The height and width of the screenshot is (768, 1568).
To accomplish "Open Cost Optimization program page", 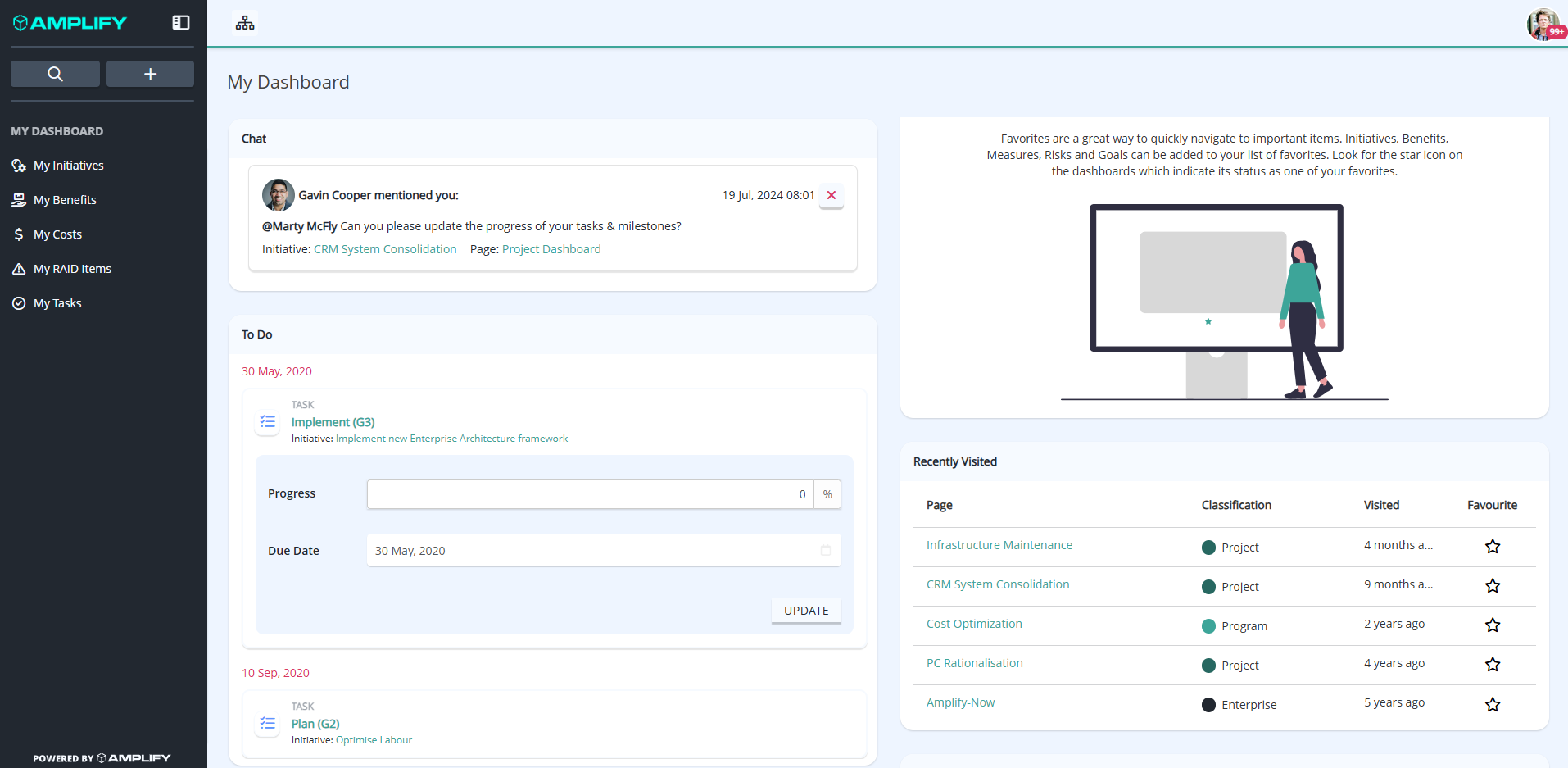I will point(974,624).
